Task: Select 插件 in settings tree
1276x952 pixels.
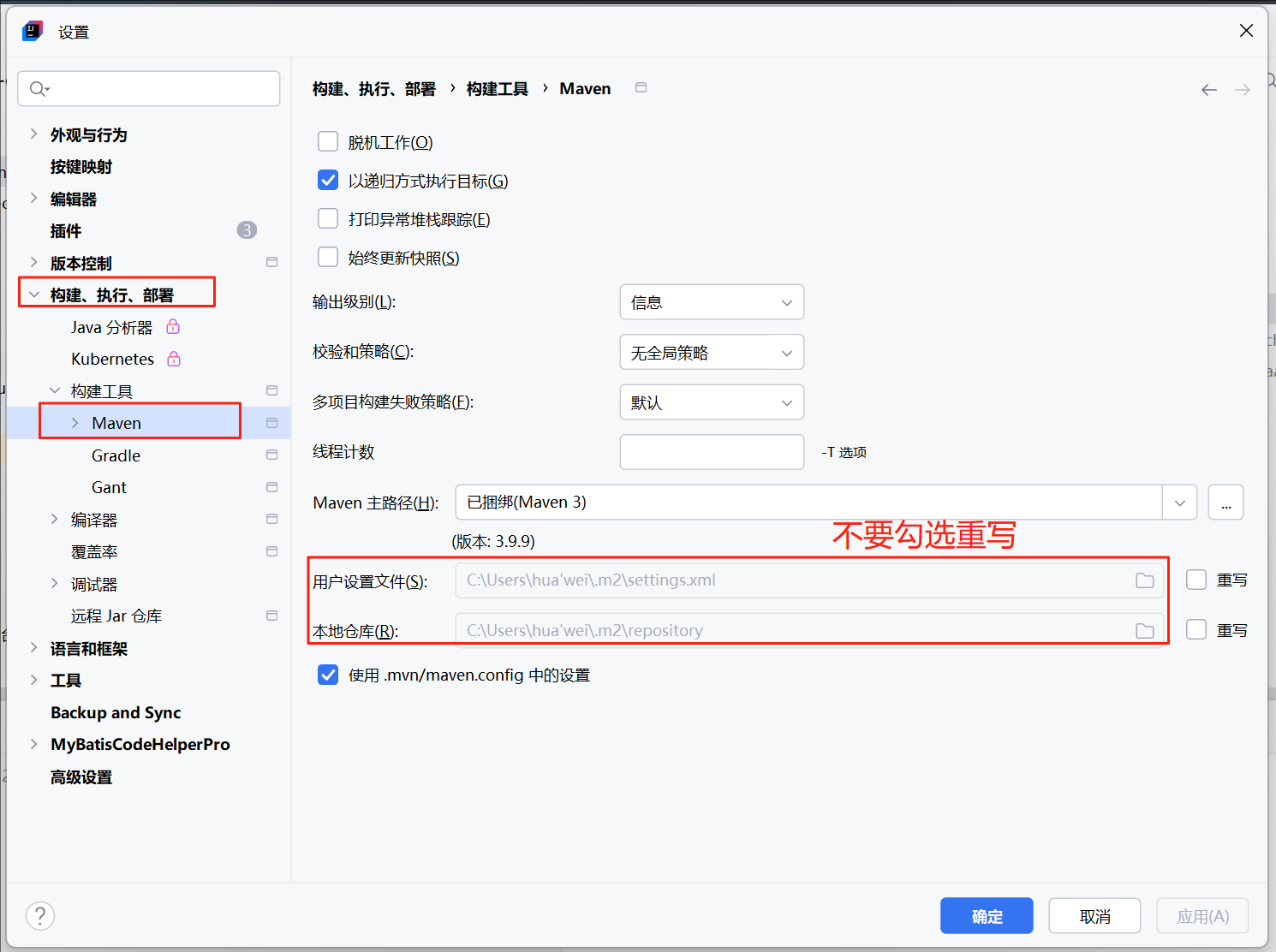Action: pos(66,231)
